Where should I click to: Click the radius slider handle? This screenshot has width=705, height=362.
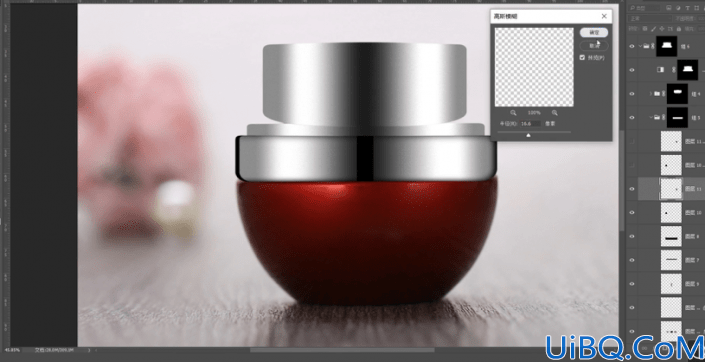tap(528, 135)
